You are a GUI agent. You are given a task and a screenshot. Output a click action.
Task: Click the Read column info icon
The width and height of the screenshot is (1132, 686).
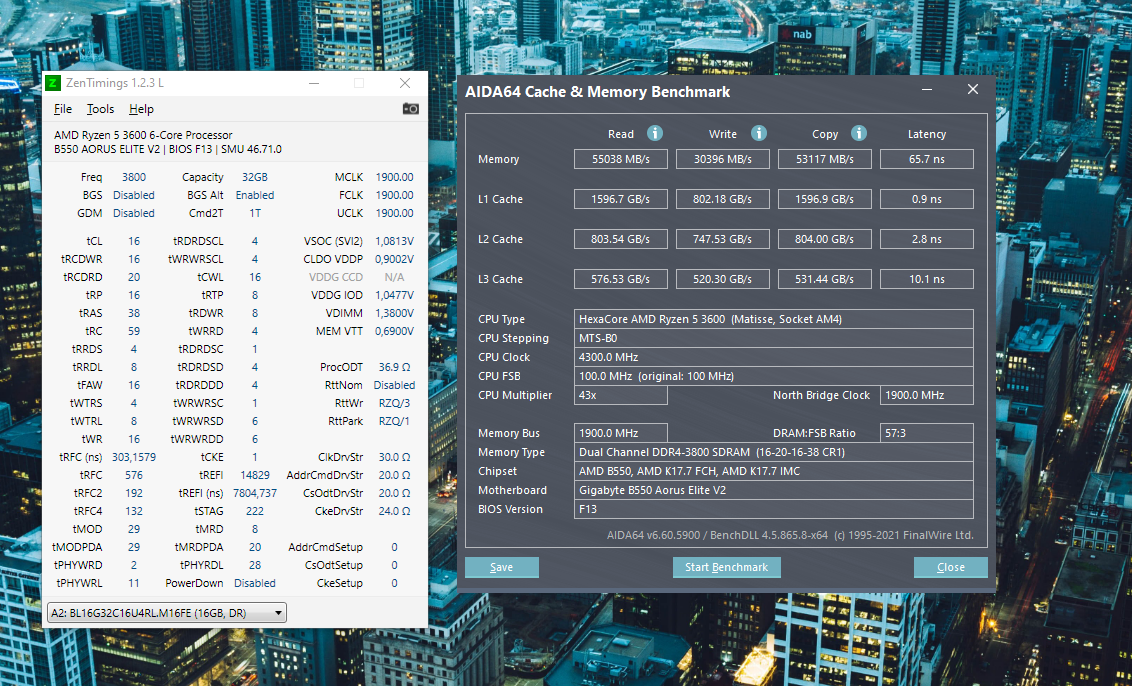(655, 133)
